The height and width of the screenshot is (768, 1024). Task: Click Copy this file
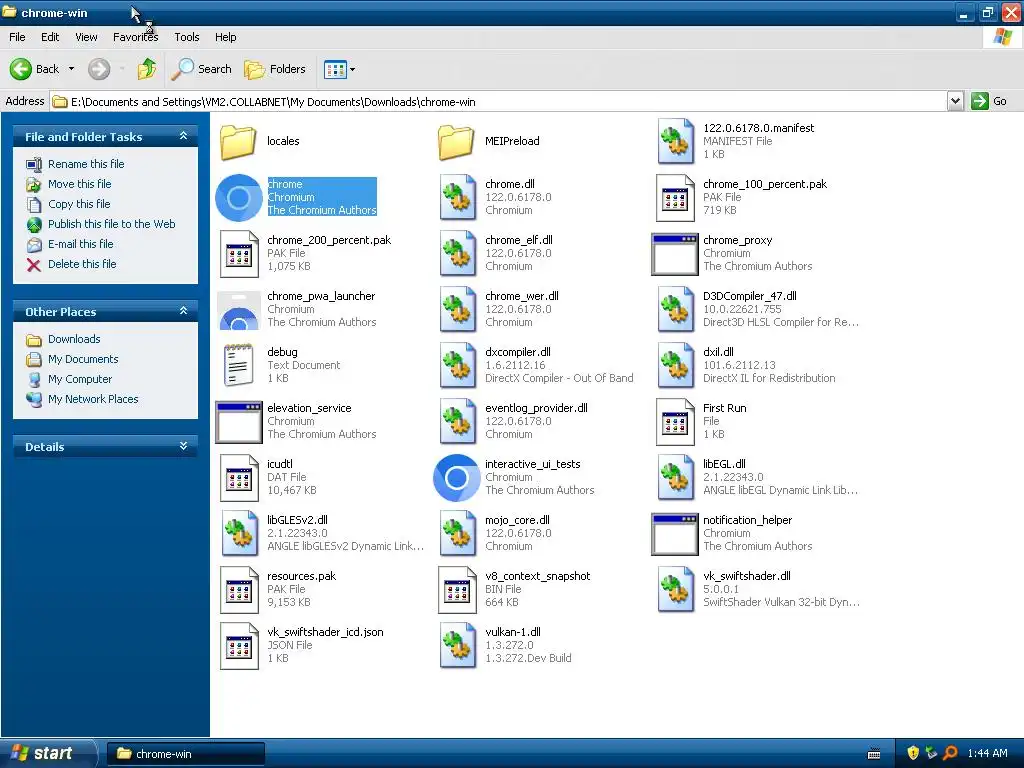click(x=79, y=204)
